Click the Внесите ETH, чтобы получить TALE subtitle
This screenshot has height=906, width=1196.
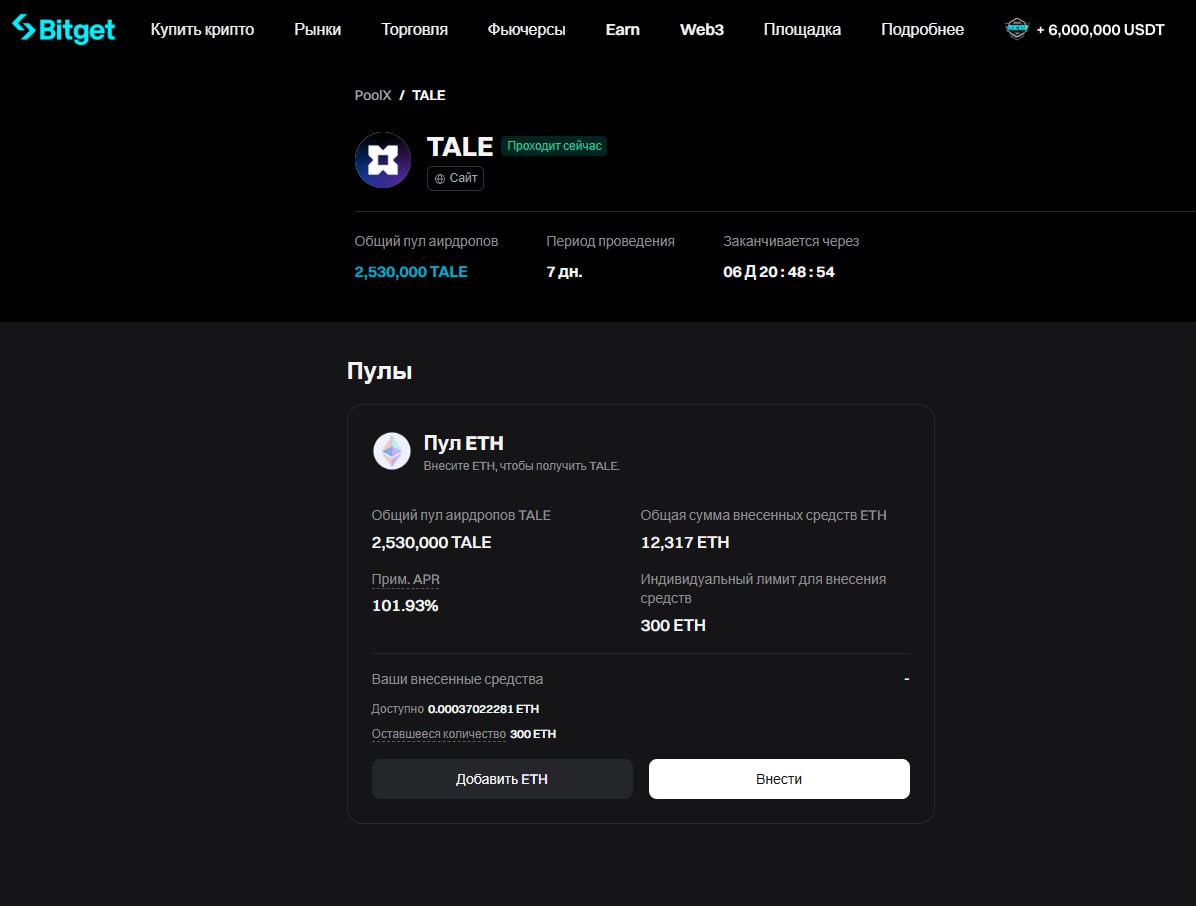tap(522, 466)
